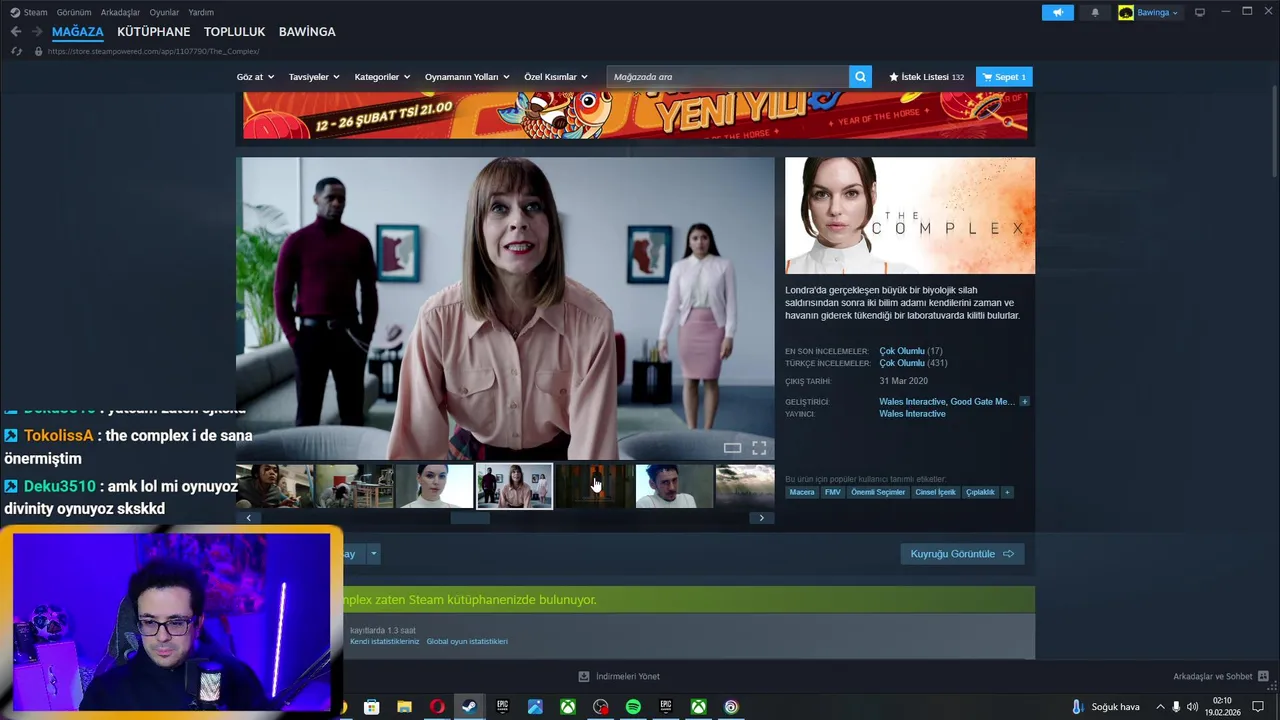Image resolution: width=1280 pixels, height=720 pixels.
Task: Expand the Özel Kısımlar dropdown
Action: pyautogui.click(x=556, y=77)
